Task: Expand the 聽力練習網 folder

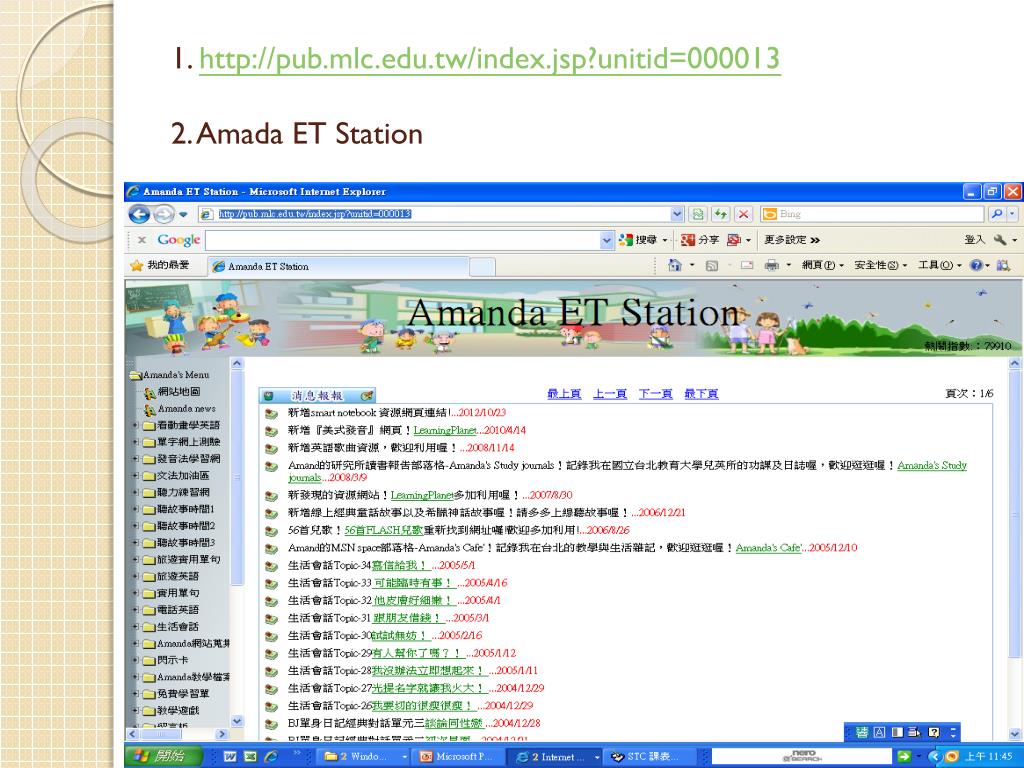Action: coord(136,492)
